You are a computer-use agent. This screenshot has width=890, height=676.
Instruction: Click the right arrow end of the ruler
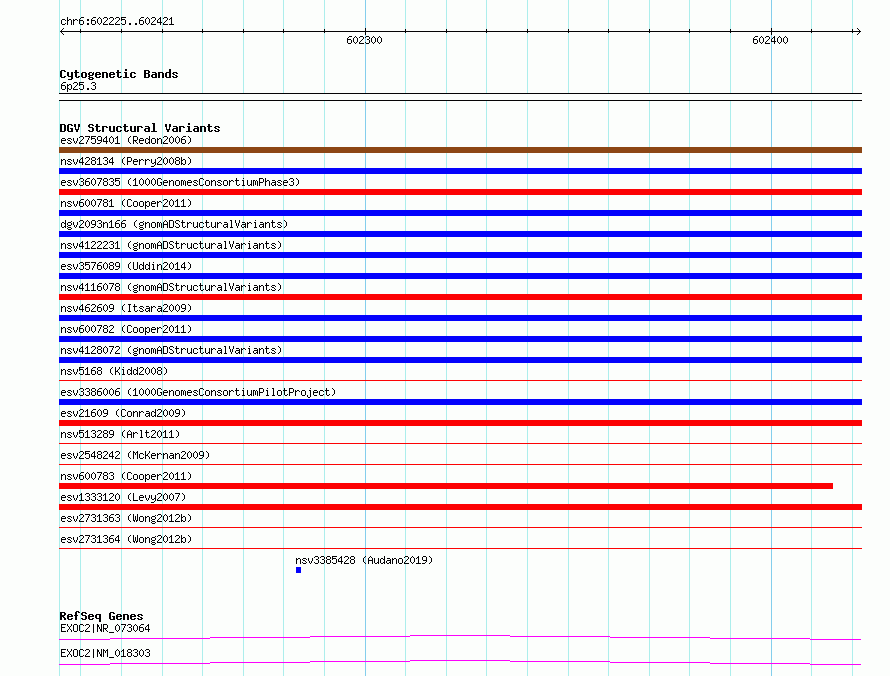[858, 31]
